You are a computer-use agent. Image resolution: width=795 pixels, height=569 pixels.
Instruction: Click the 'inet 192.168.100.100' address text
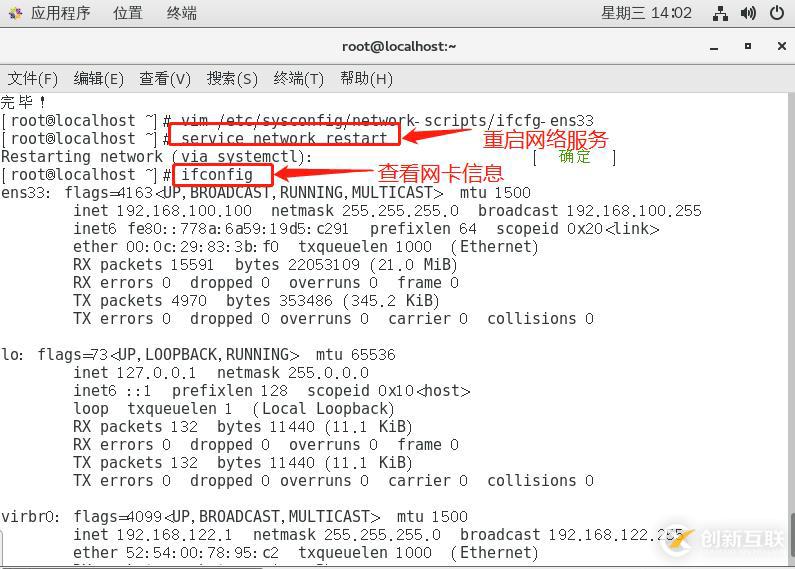click(162, 210)
